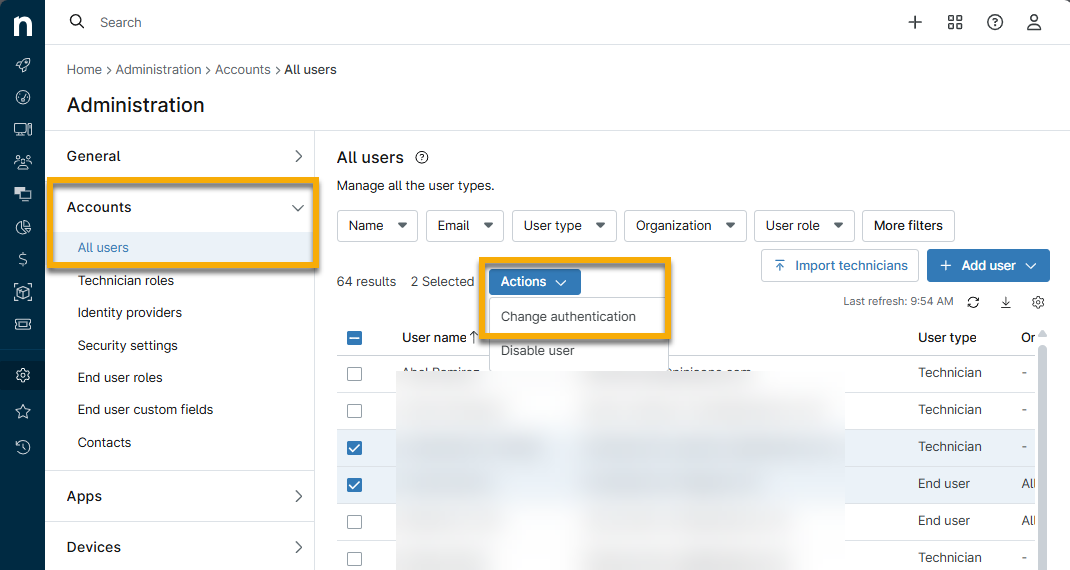
Task: Open the Favorites star icon in sidebar
Action: 23,411
